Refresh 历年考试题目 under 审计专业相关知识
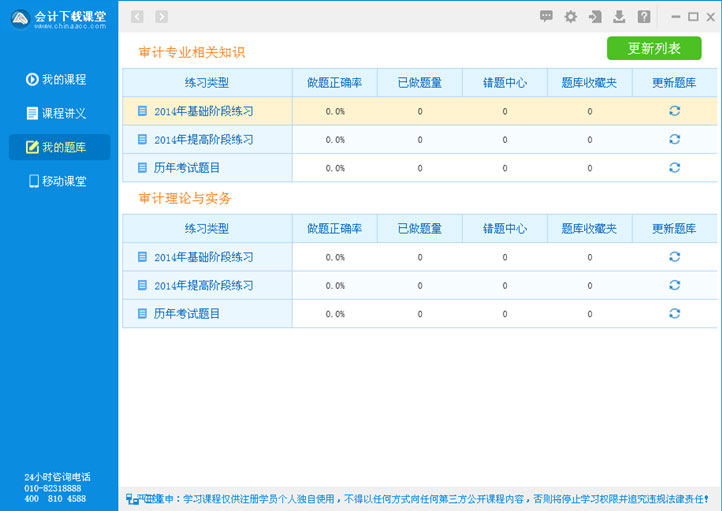Image resolution: width=722 pixels, height=511 pixels. [674, 168]
